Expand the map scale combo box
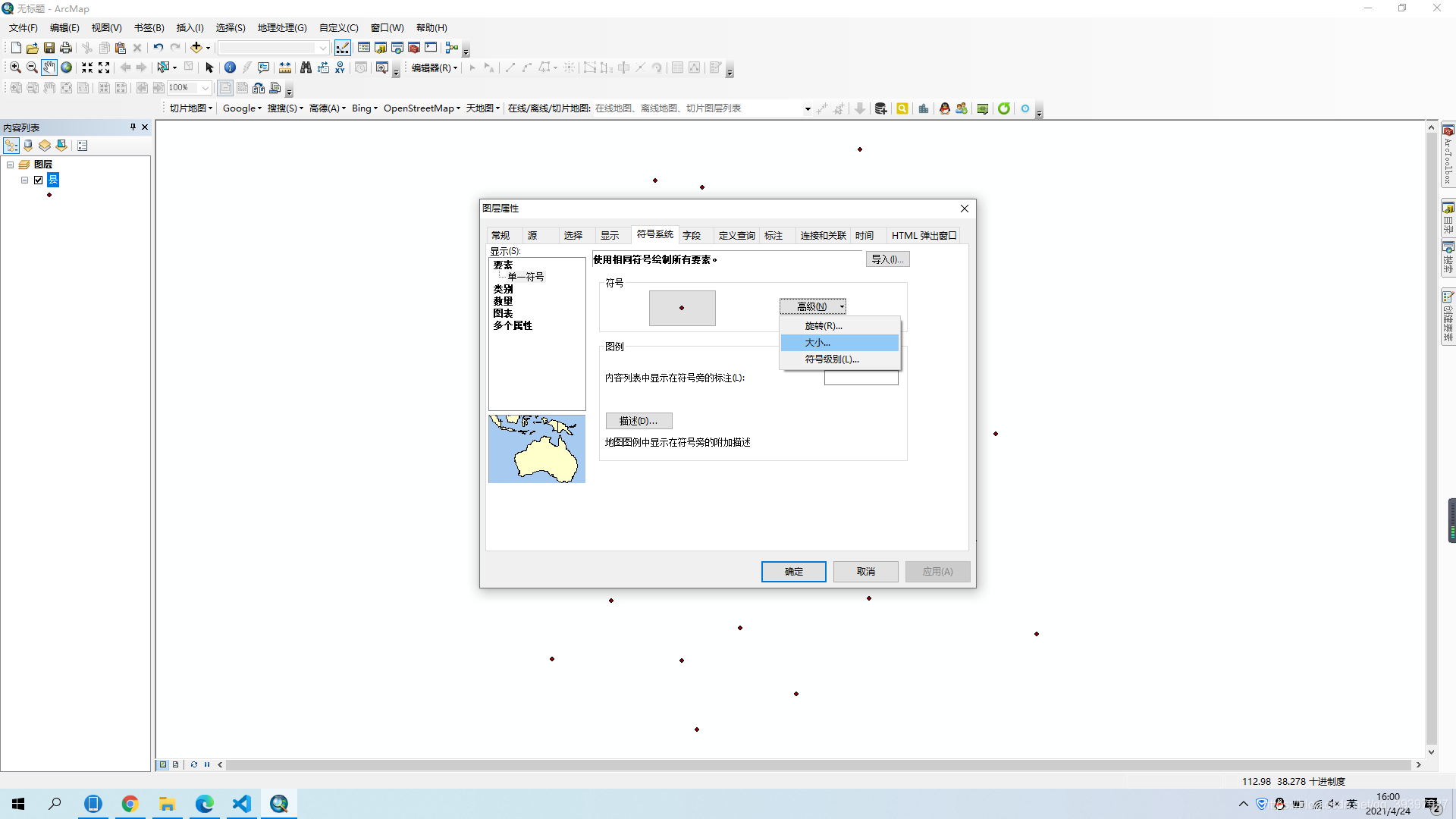The width and height of the screenshot is (1456, 819). 323,48
